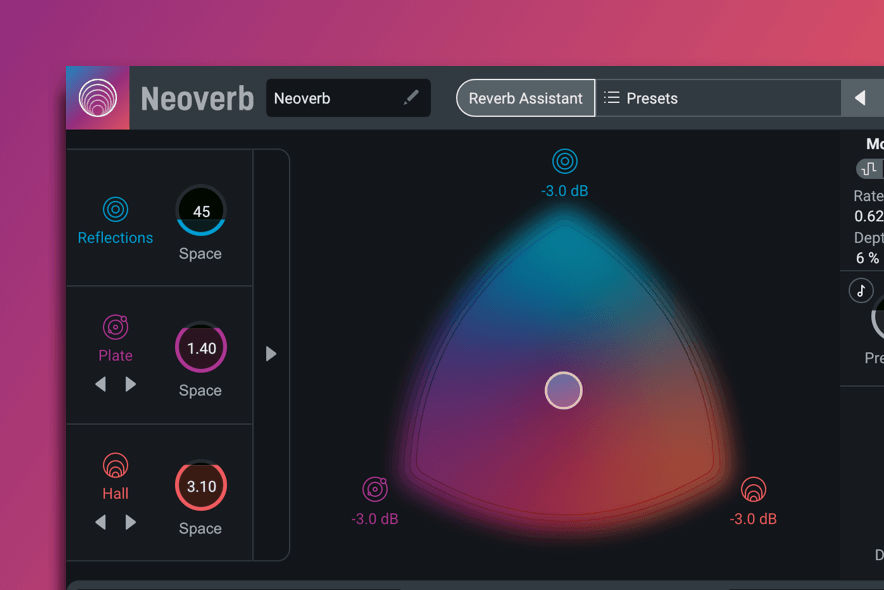Screen dimensions: 884x590
Task: Click the magenta -3.0 dB Plate level
Action: tap(375, 519)
